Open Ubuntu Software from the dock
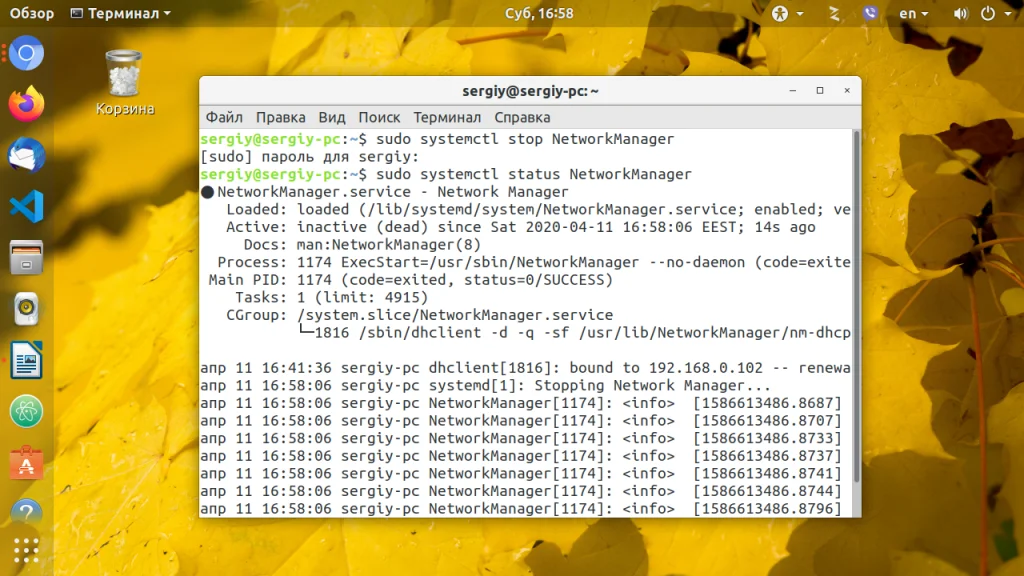This screenshot has height=576, width=1024. pyautogui.click(x=26, y=463)
